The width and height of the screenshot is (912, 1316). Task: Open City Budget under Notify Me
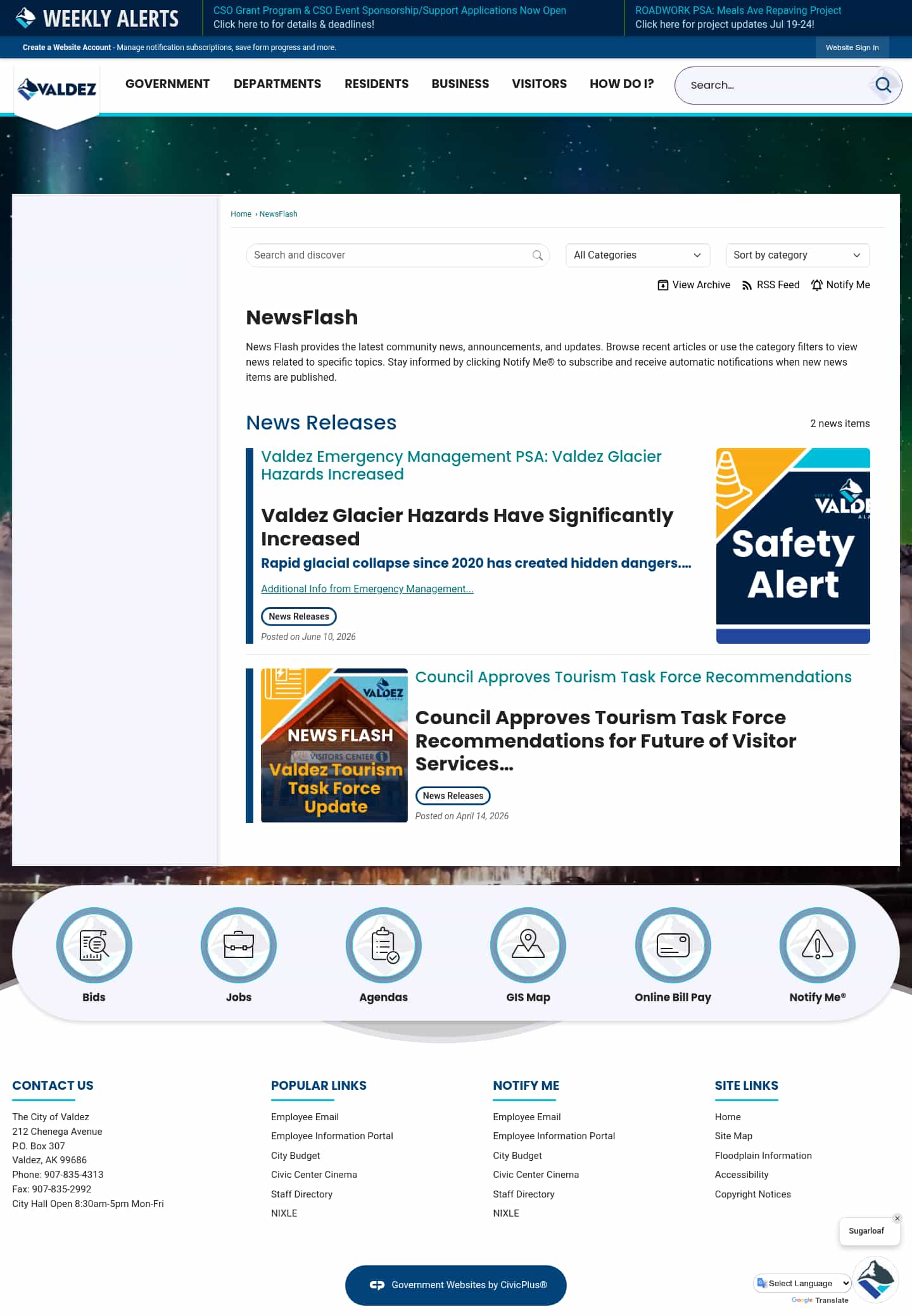[517, 1156]
